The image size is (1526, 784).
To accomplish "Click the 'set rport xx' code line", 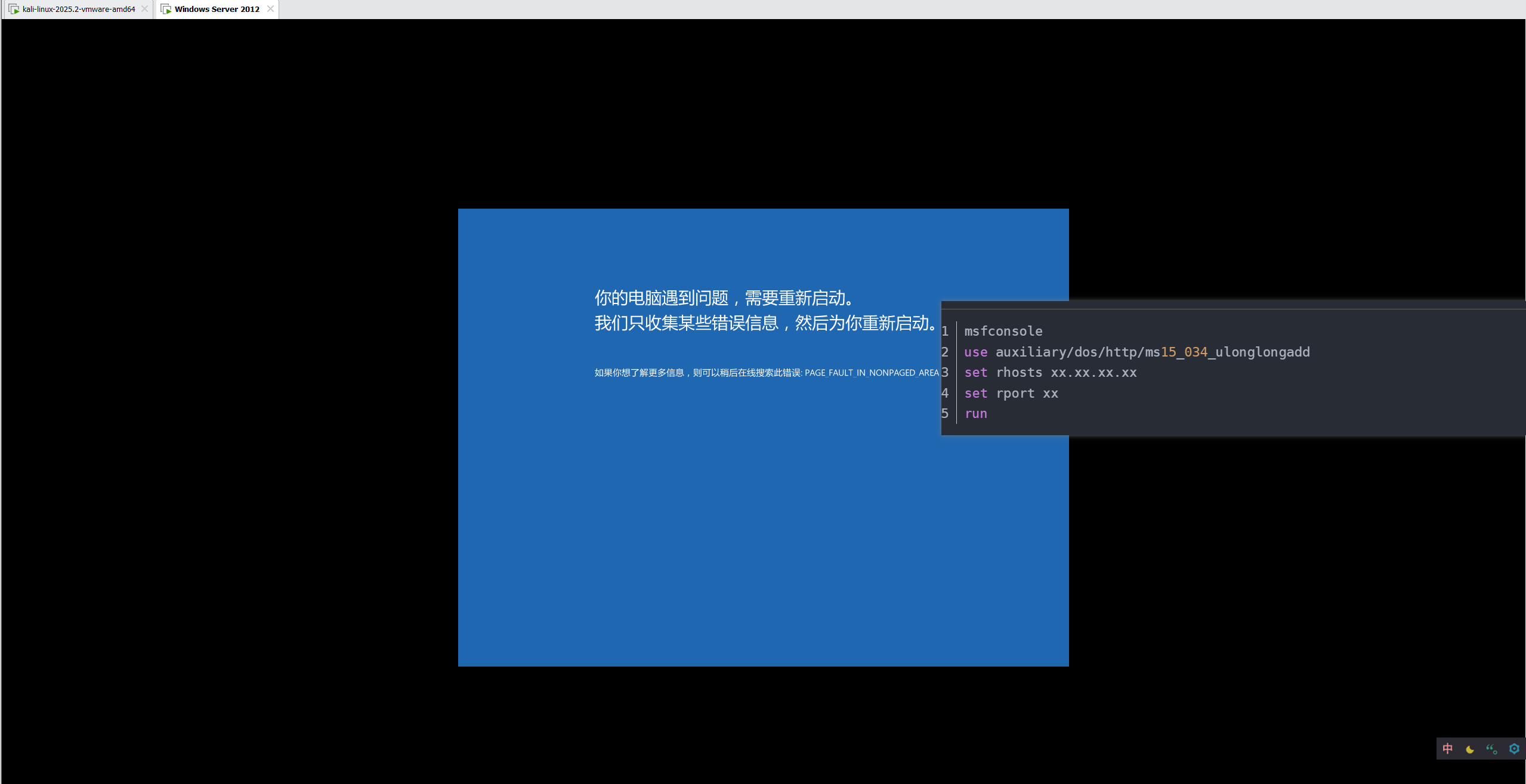I will [x=1011, y=393].
